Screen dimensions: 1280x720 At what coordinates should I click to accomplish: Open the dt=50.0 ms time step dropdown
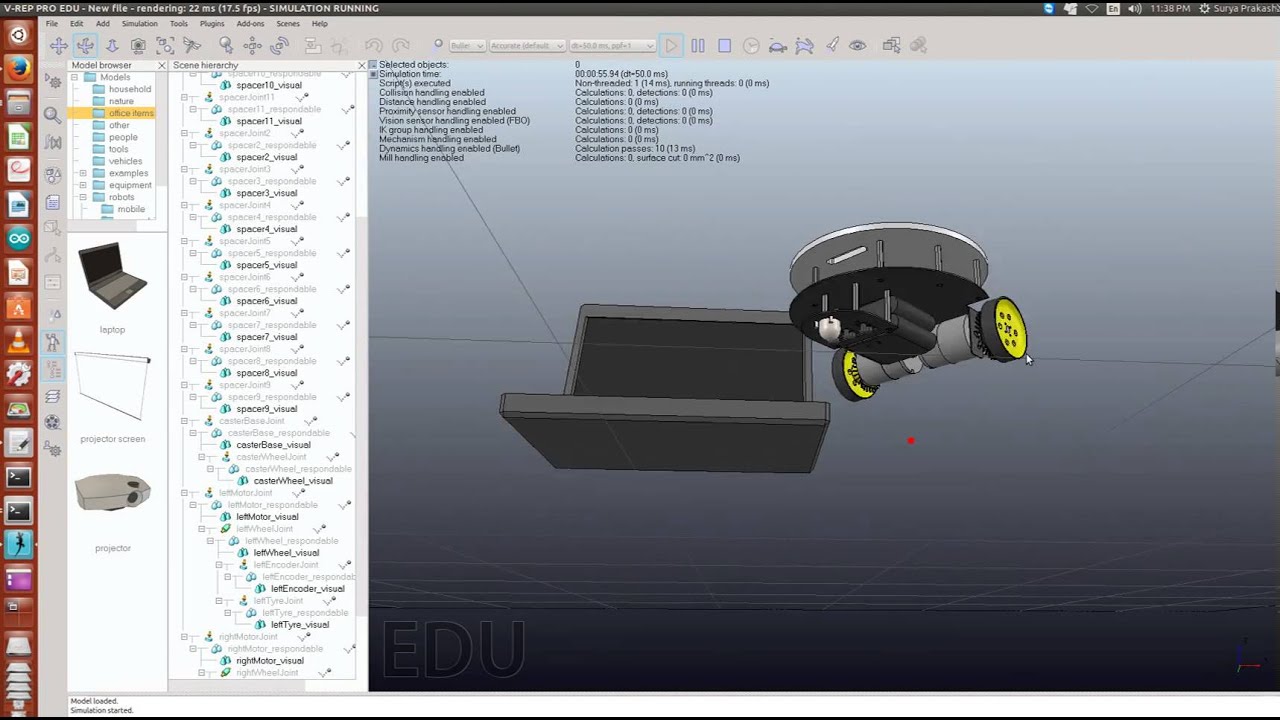click(612, 45)
